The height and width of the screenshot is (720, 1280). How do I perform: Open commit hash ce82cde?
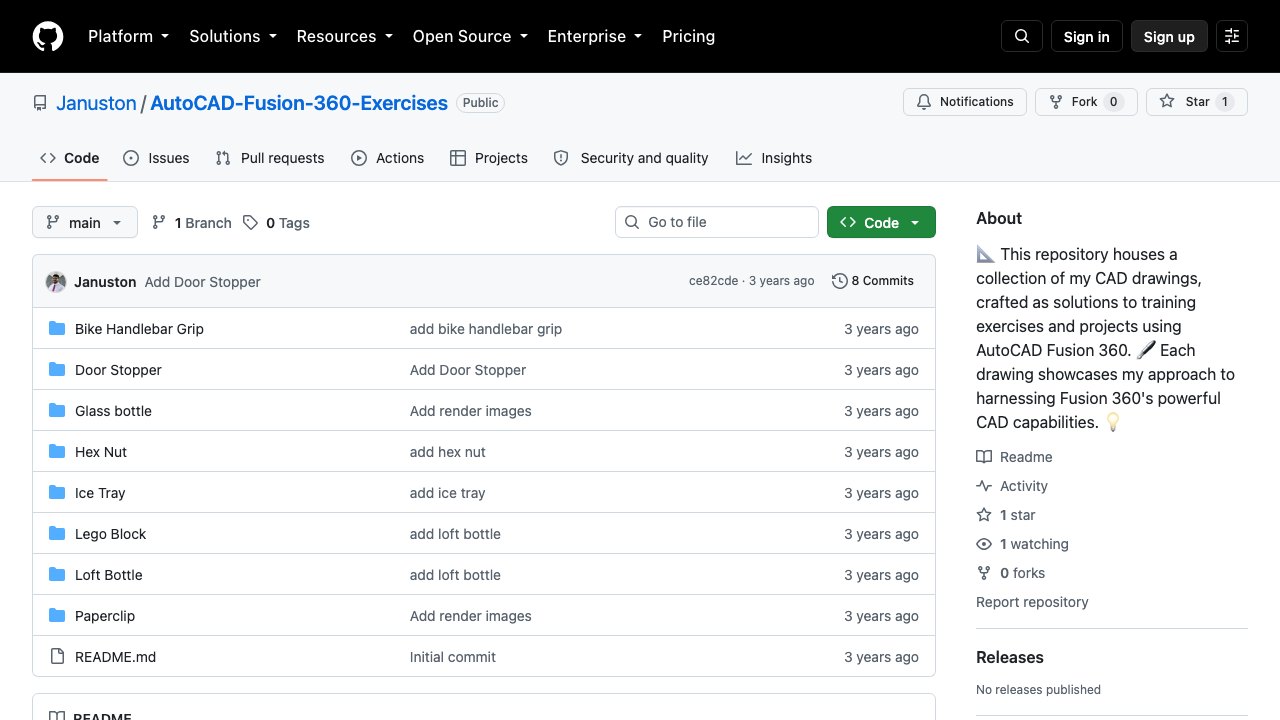pos(713,281)
